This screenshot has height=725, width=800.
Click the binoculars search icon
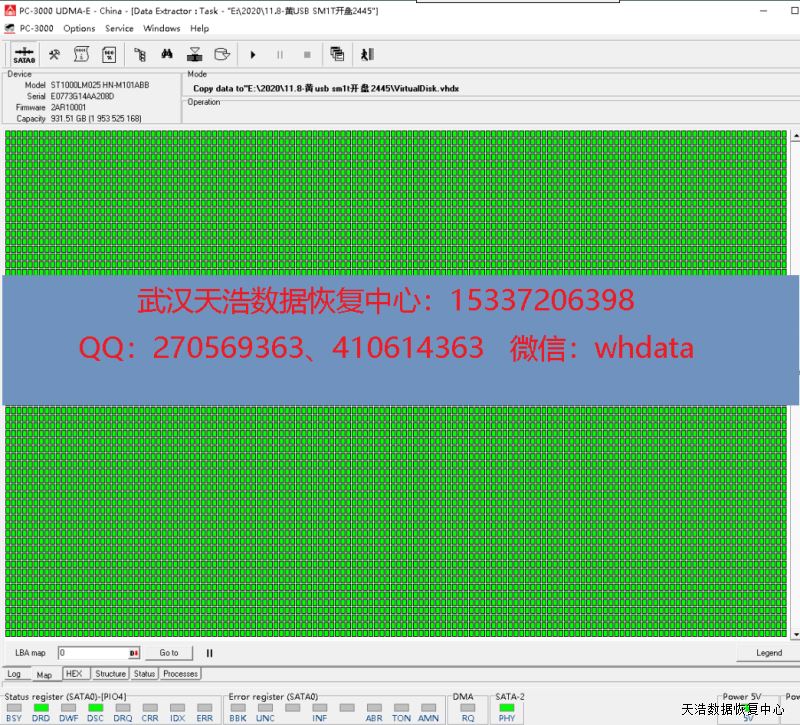(168, 55)
